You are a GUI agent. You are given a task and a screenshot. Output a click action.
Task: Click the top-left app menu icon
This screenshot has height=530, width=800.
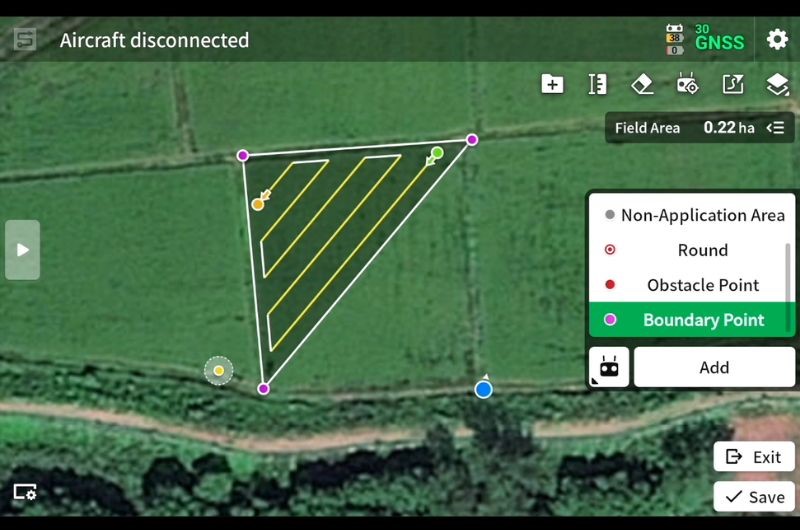click(x=25, y=40)
